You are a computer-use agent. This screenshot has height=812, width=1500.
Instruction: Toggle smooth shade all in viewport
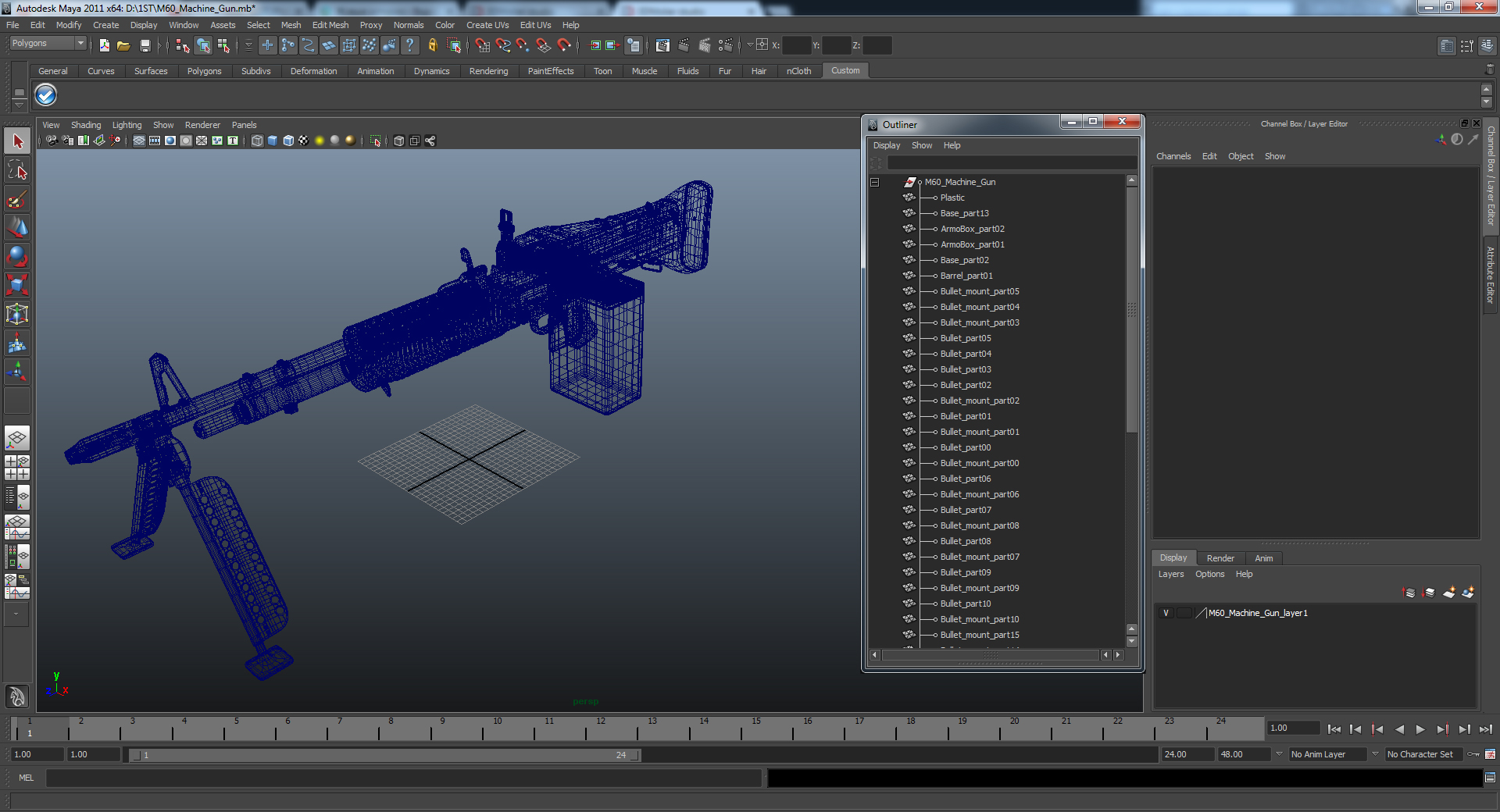coord(273,141)
